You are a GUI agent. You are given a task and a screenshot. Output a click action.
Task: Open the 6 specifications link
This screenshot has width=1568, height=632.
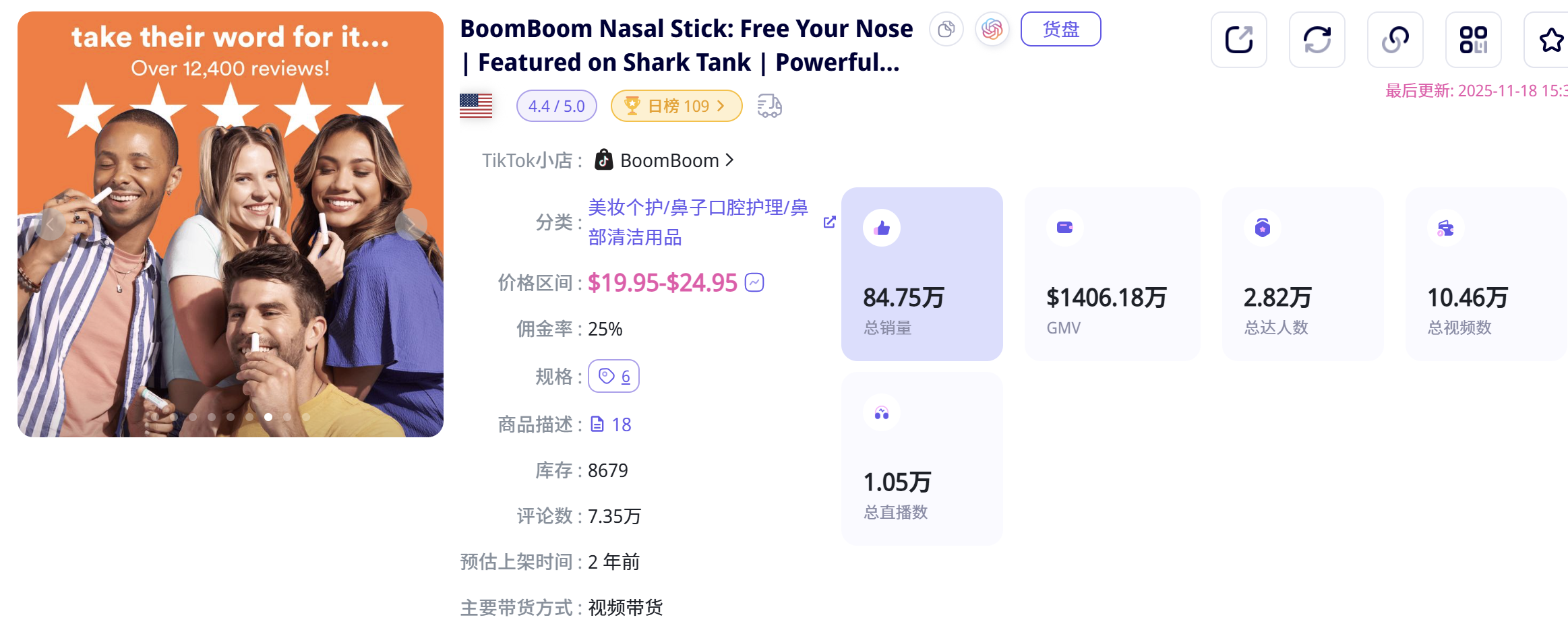tap(613, 377)
